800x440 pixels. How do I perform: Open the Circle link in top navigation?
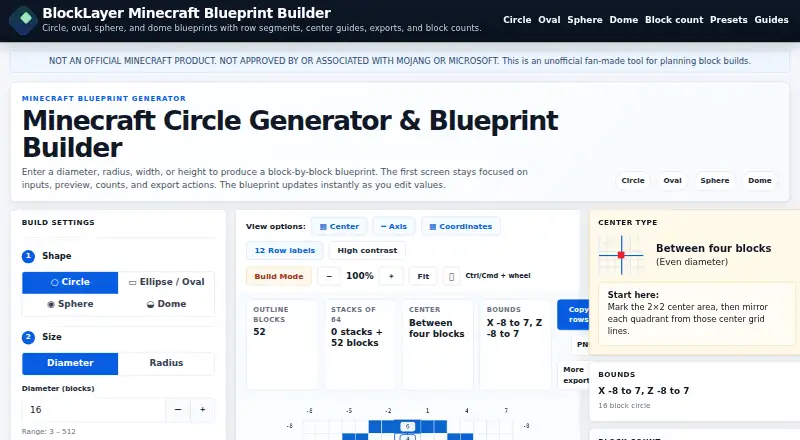tap(517, 20)
